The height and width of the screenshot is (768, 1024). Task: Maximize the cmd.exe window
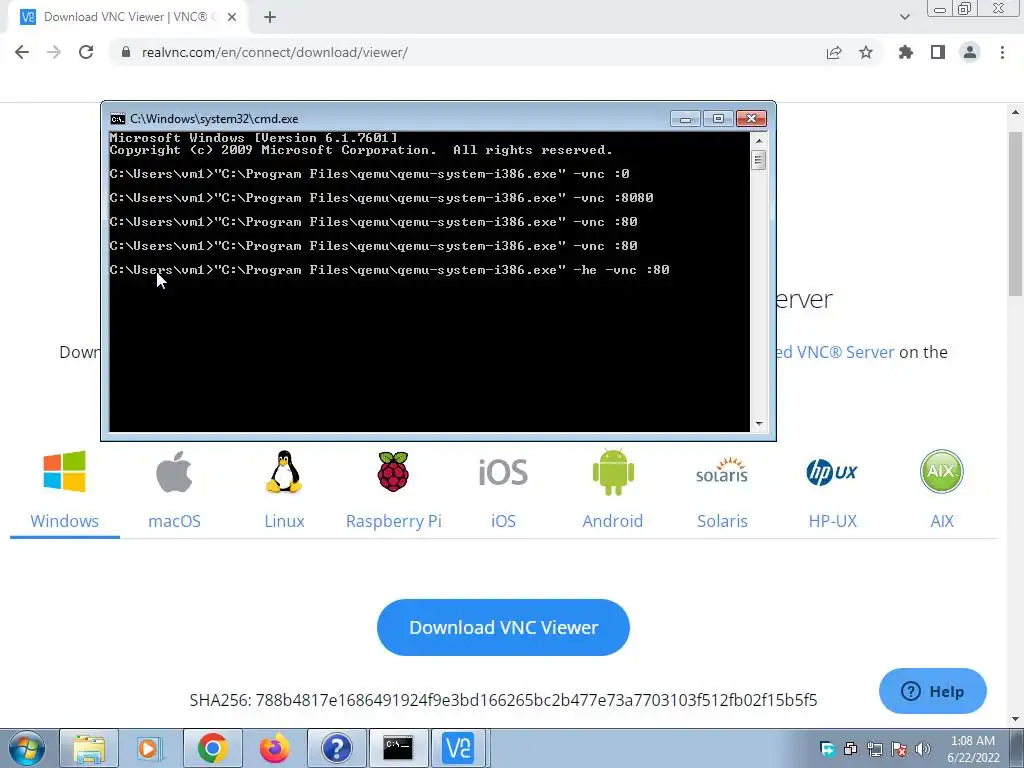click(718, 119)
